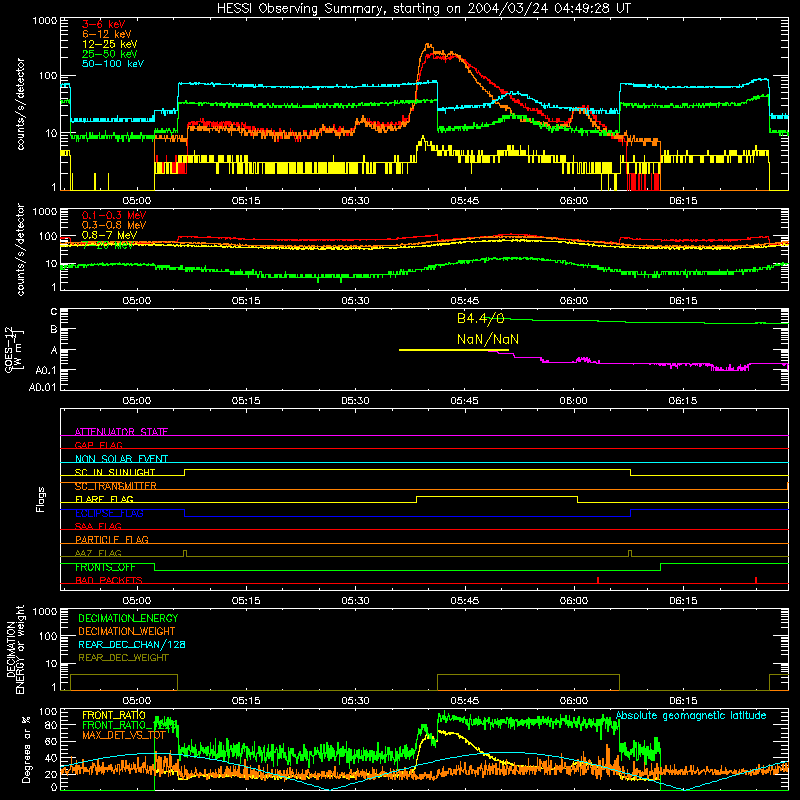Image resolution: width=800 pixels, height=800 pixels.
Task: Select the REAR_DEC_WEIGHT legend label
Action: click(x=123, y=658)
